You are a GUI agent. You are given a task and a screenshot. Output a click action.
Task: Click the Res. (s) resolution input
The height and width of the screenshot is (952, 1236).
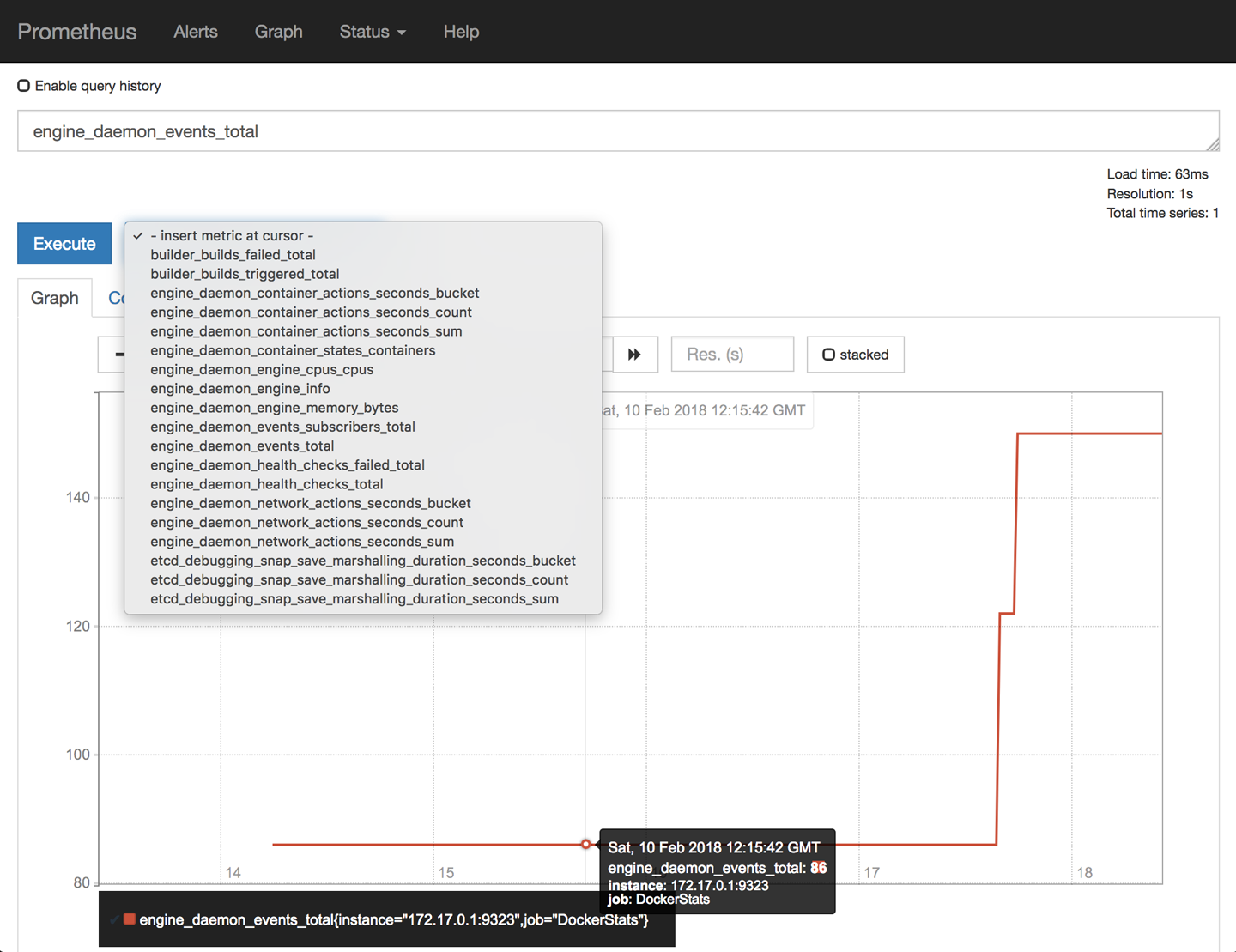click(731, 354)
